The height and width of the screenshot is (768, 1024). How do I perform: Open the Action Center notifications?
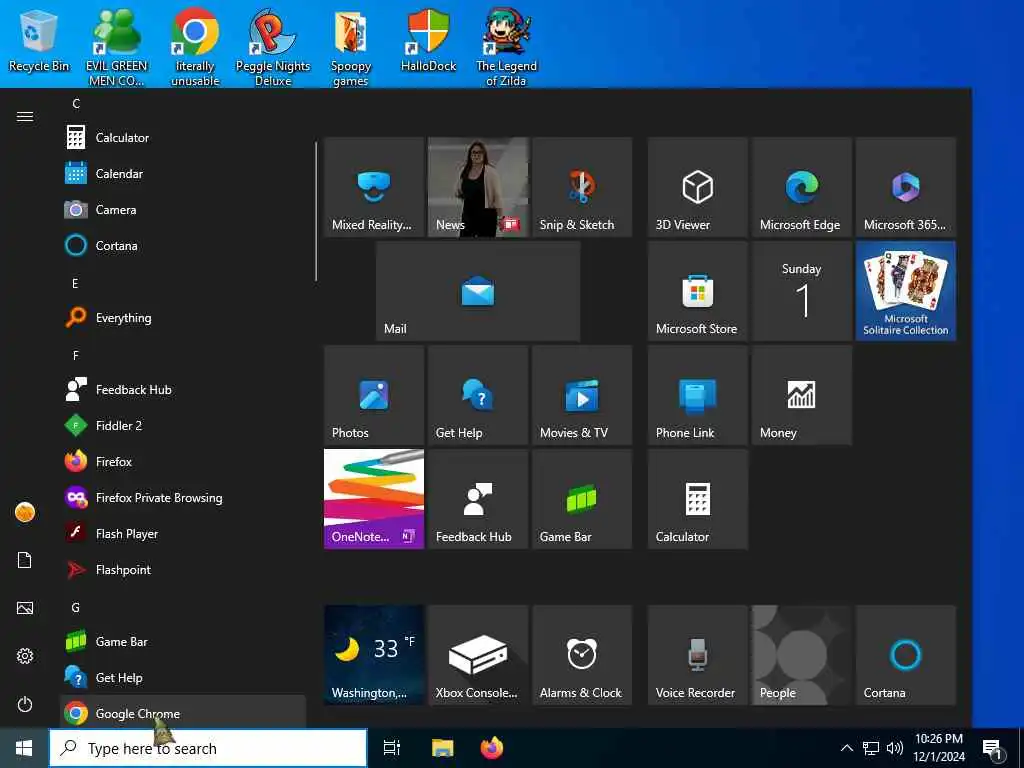[x=993, y=749]
